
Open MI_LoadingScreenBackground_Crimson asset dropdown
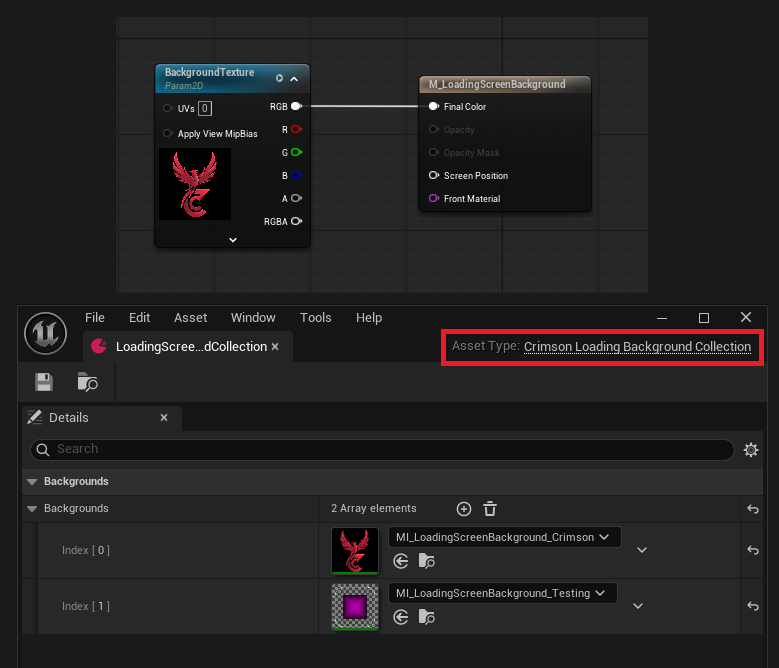[505, 537]
